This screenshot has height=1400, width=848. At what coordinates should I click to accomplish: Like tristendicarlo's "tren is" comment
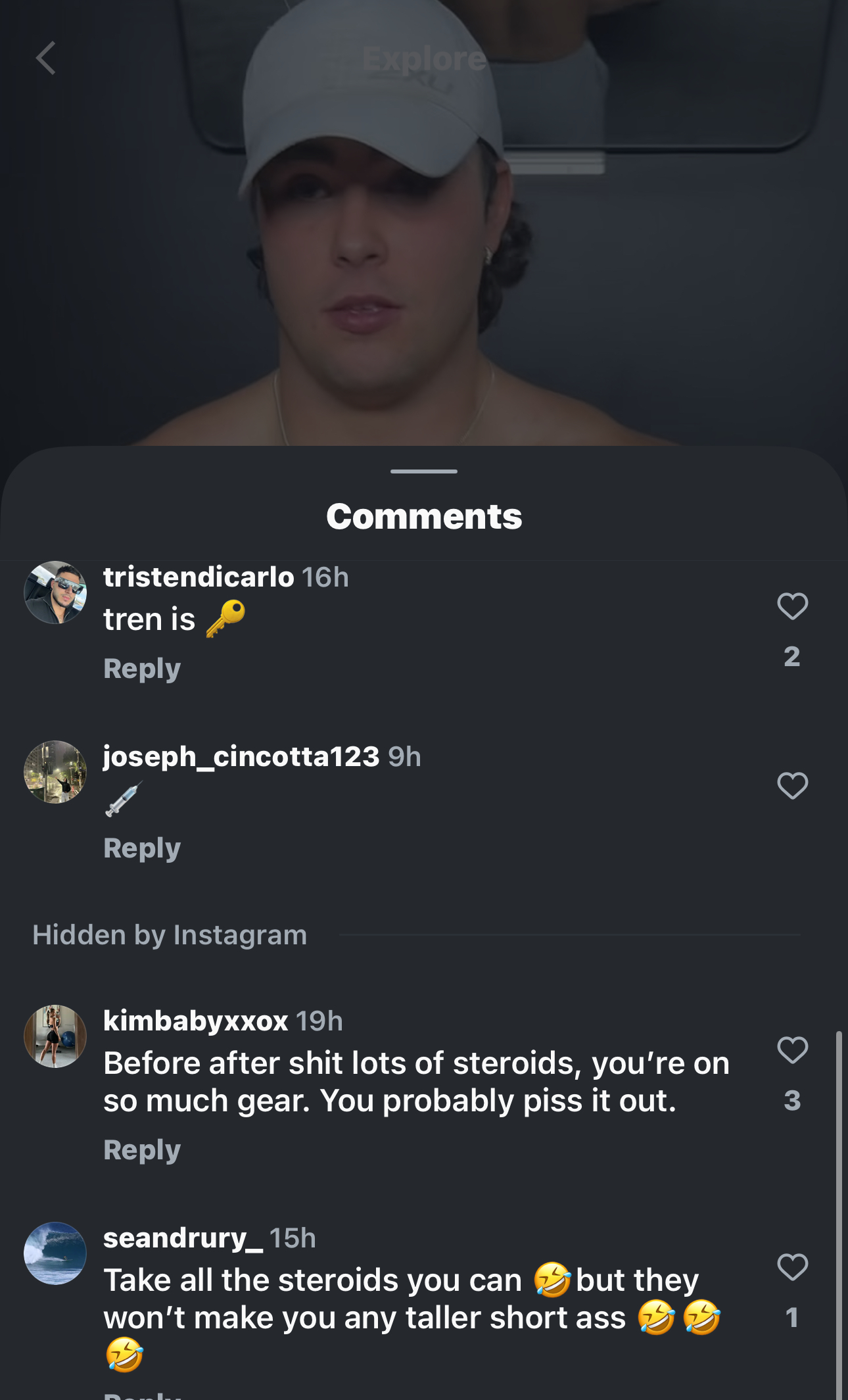pos(792,606)
